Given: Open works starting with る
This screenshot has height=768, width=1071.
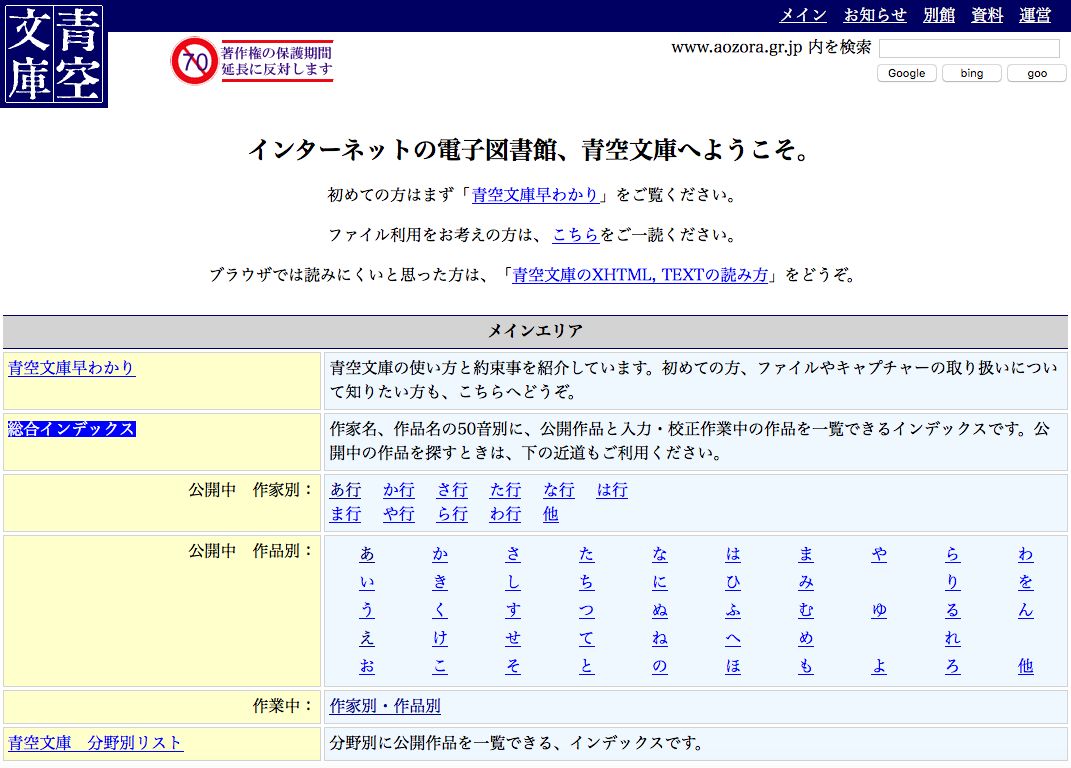Looking at the screenshot, I should [x=953, y=610].
